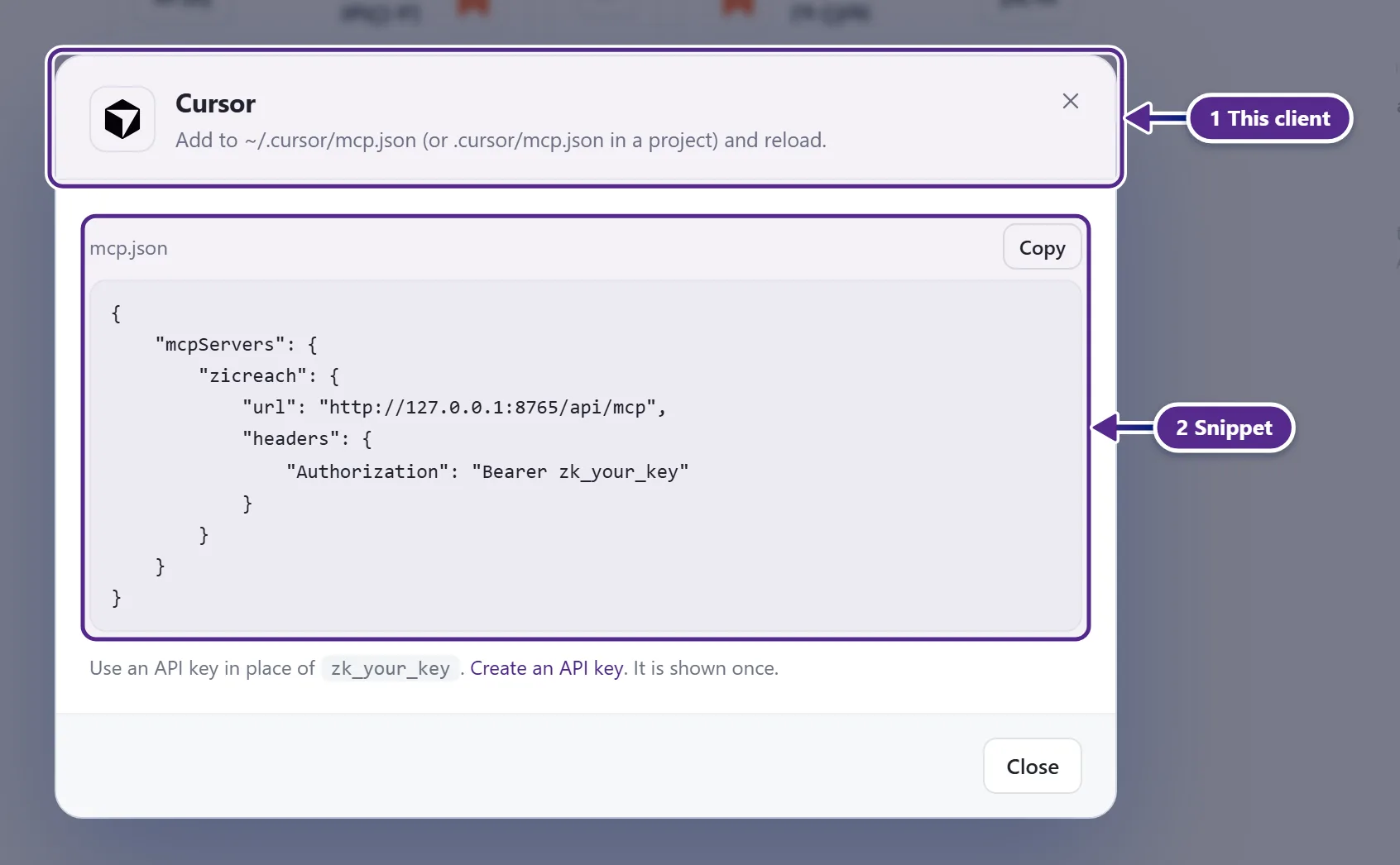The width and height of the screenshot is (1400, 865).
Task: Close the dialog with the X icon
Action: 1071,101
